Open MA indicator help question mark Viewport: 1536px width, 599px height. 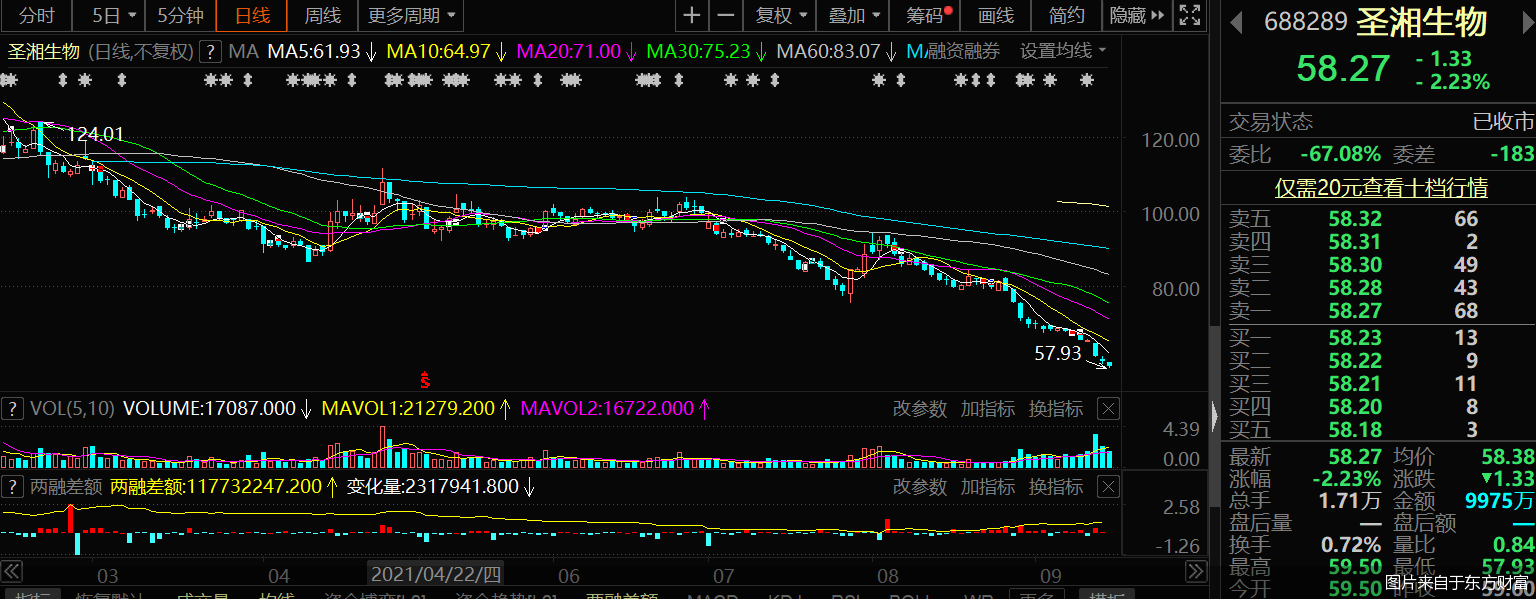(x=211, y=51)
